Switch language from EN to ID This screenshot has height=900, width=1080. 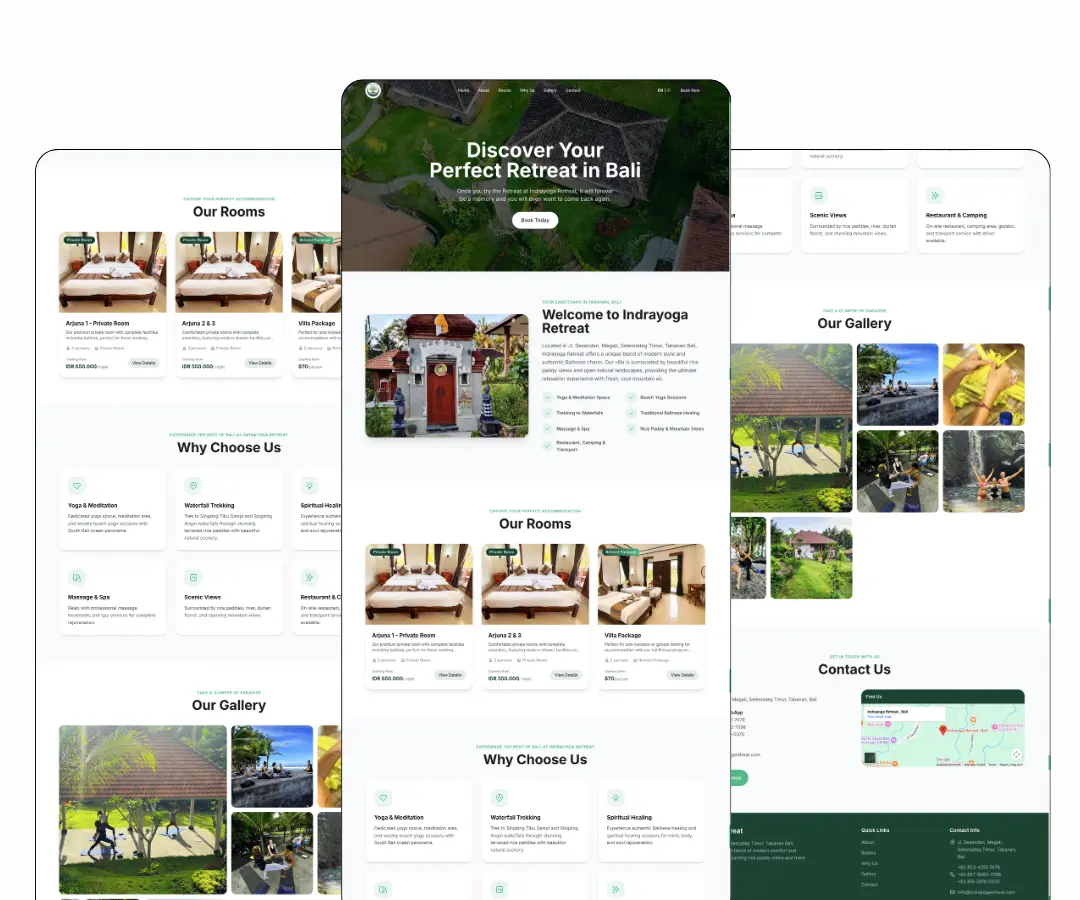[x=667, y=90]
